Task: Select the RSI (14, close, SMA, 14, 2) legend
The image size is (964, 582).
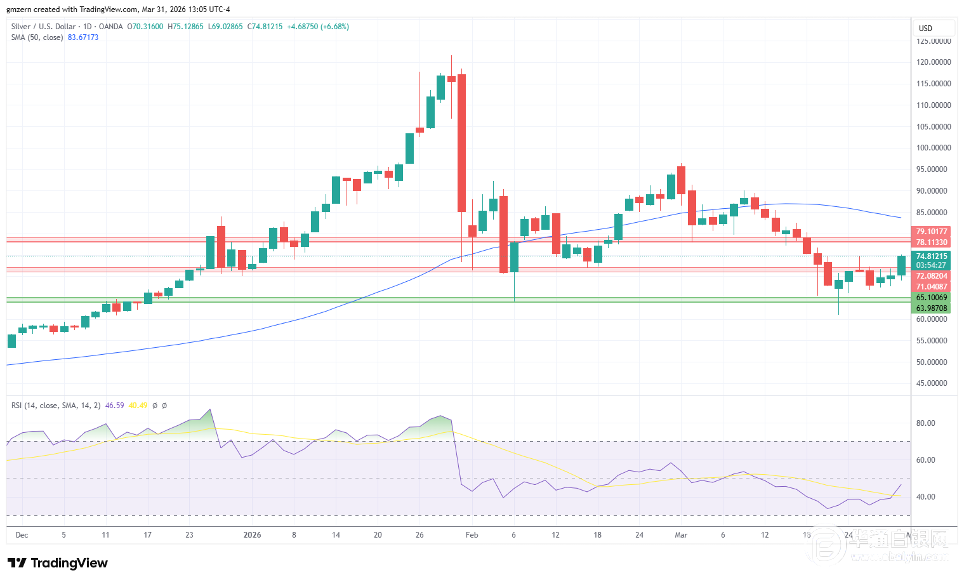Action: pos(54,405)
